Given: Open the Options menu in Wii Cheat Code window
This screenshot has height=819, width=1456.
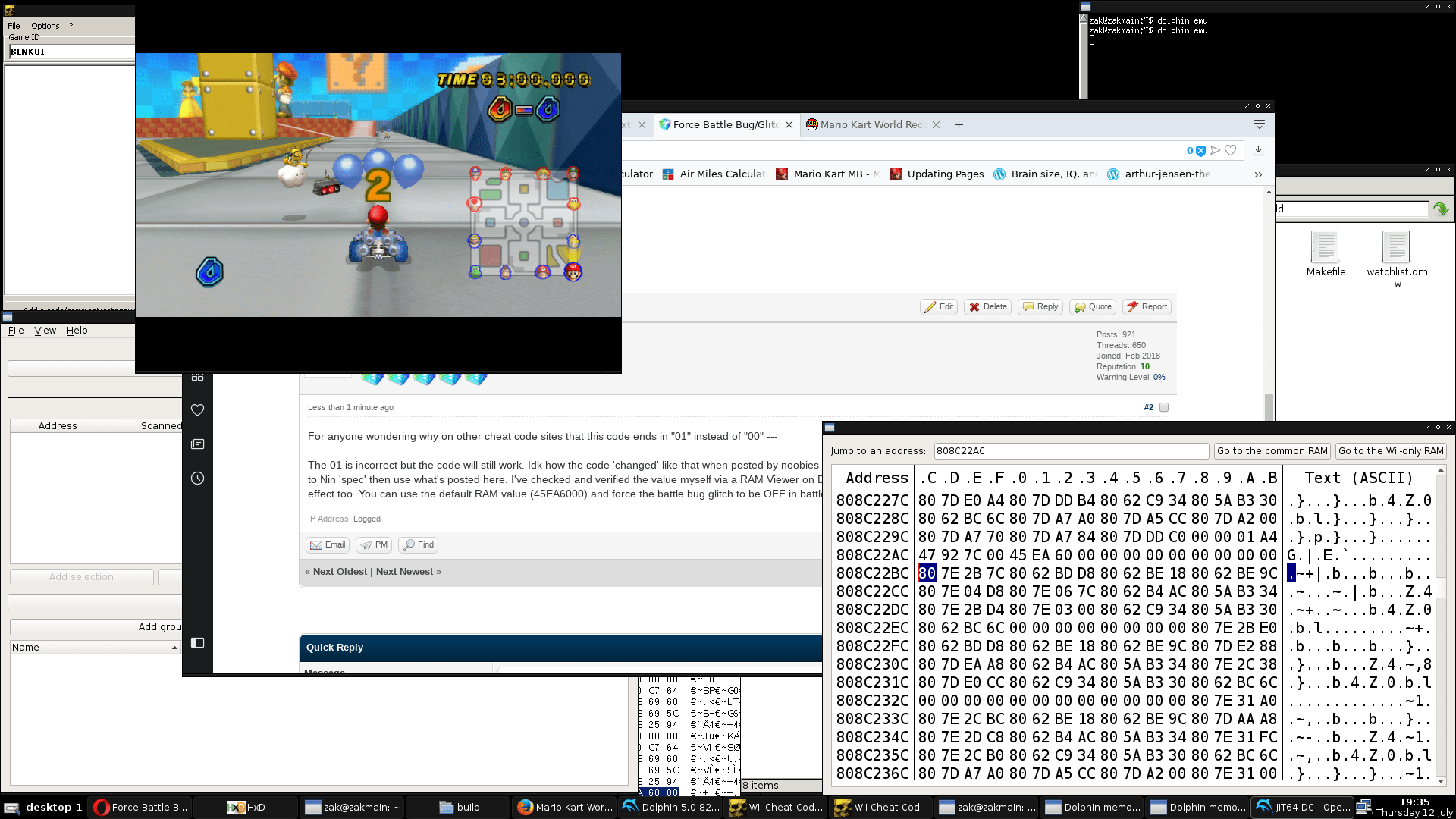Looking at the screenshot, I should [x=45, y=26].
